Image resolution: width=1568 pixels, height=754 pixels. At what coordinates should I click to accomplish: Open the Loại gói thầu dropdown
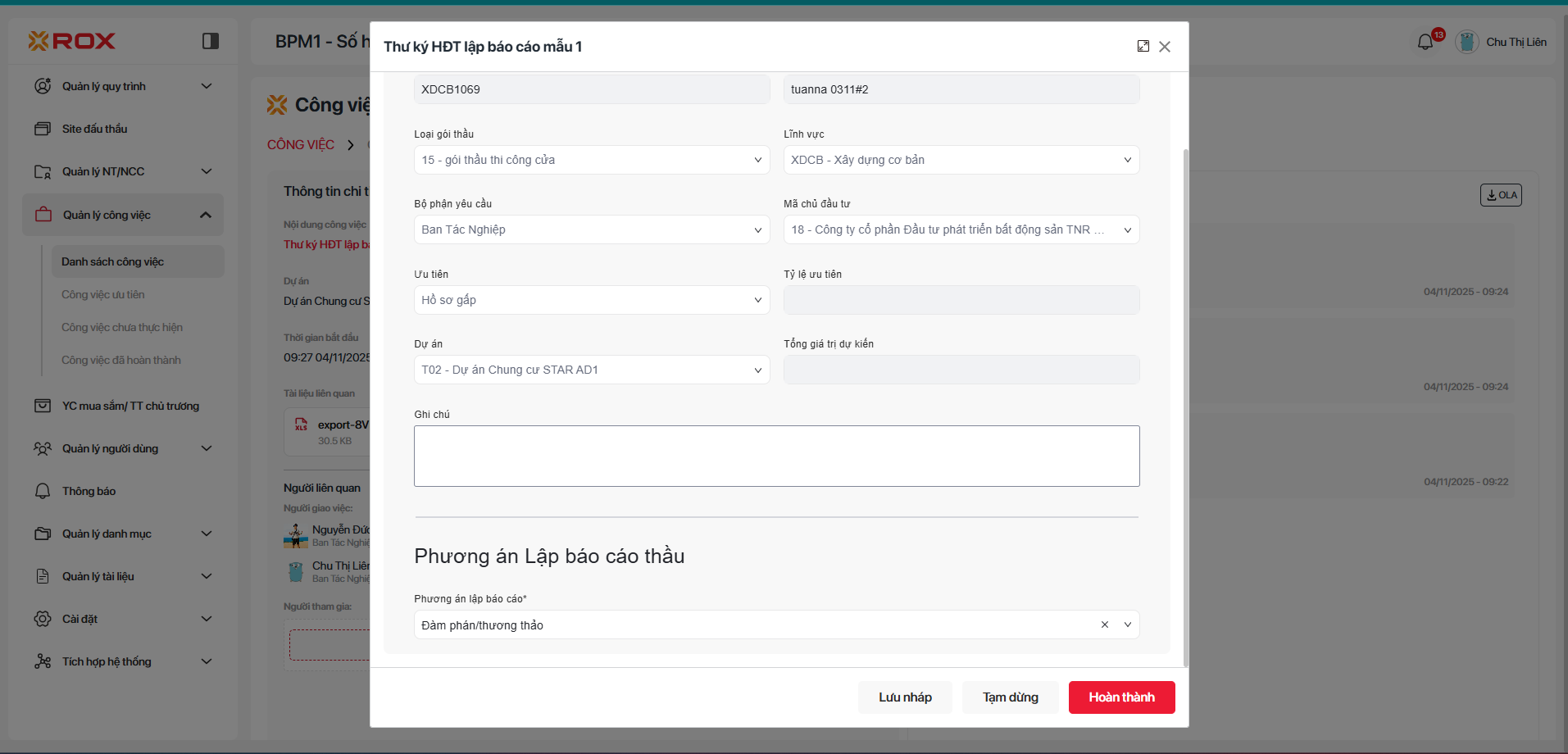point(591,160)
